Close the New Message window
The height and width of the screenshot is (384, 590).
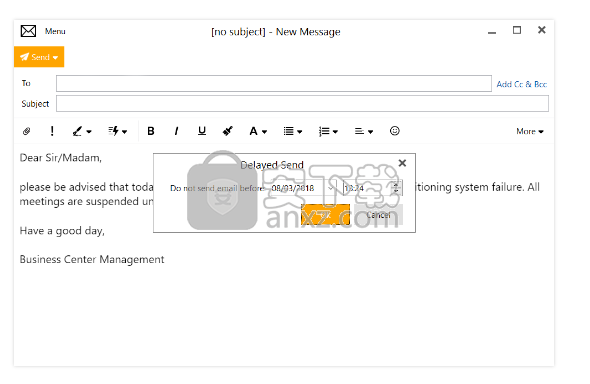(541, 30)
